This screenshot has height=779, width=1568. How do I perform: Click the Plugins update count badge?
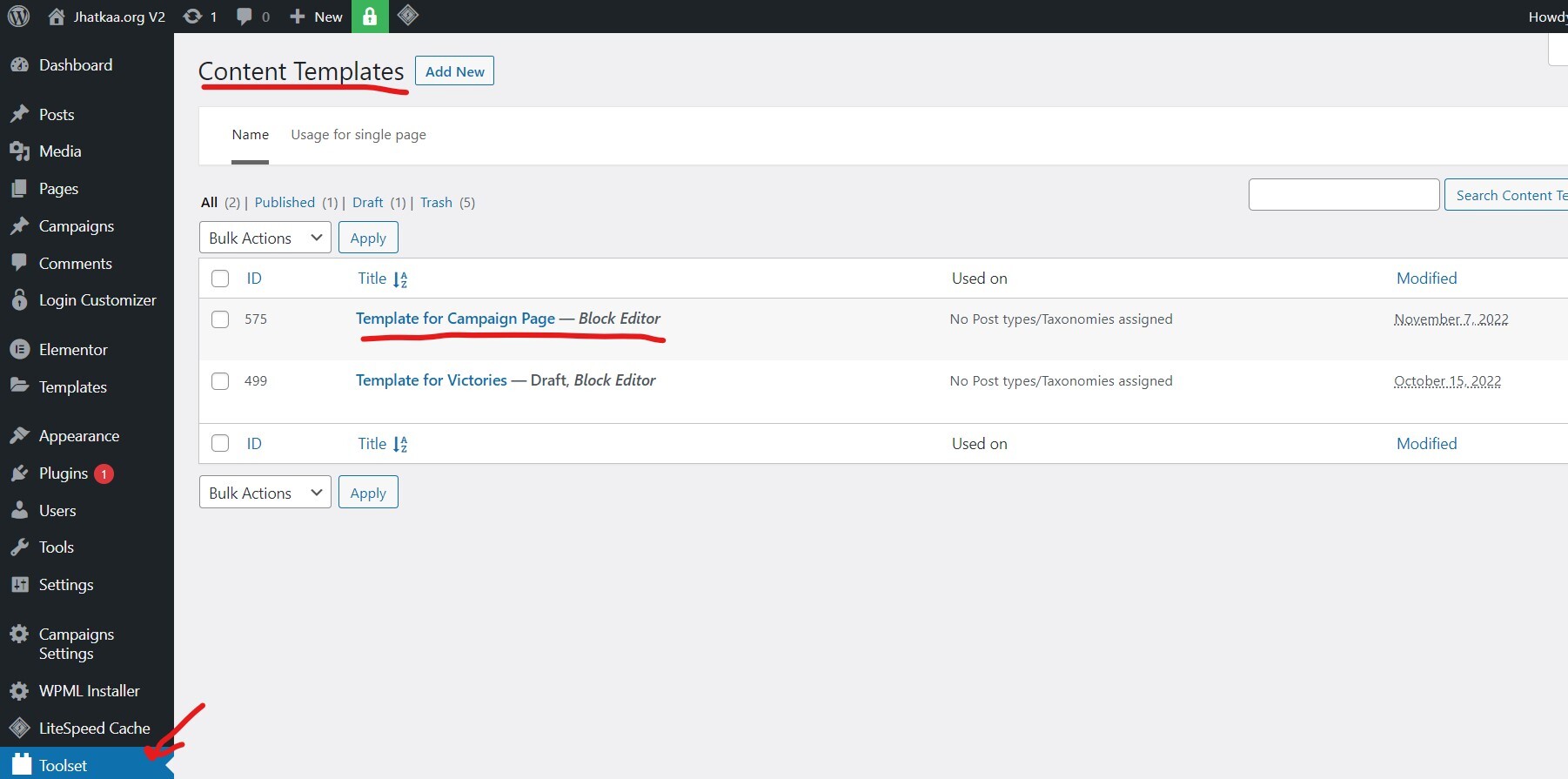pyautogui.click(x=104, y=473)
